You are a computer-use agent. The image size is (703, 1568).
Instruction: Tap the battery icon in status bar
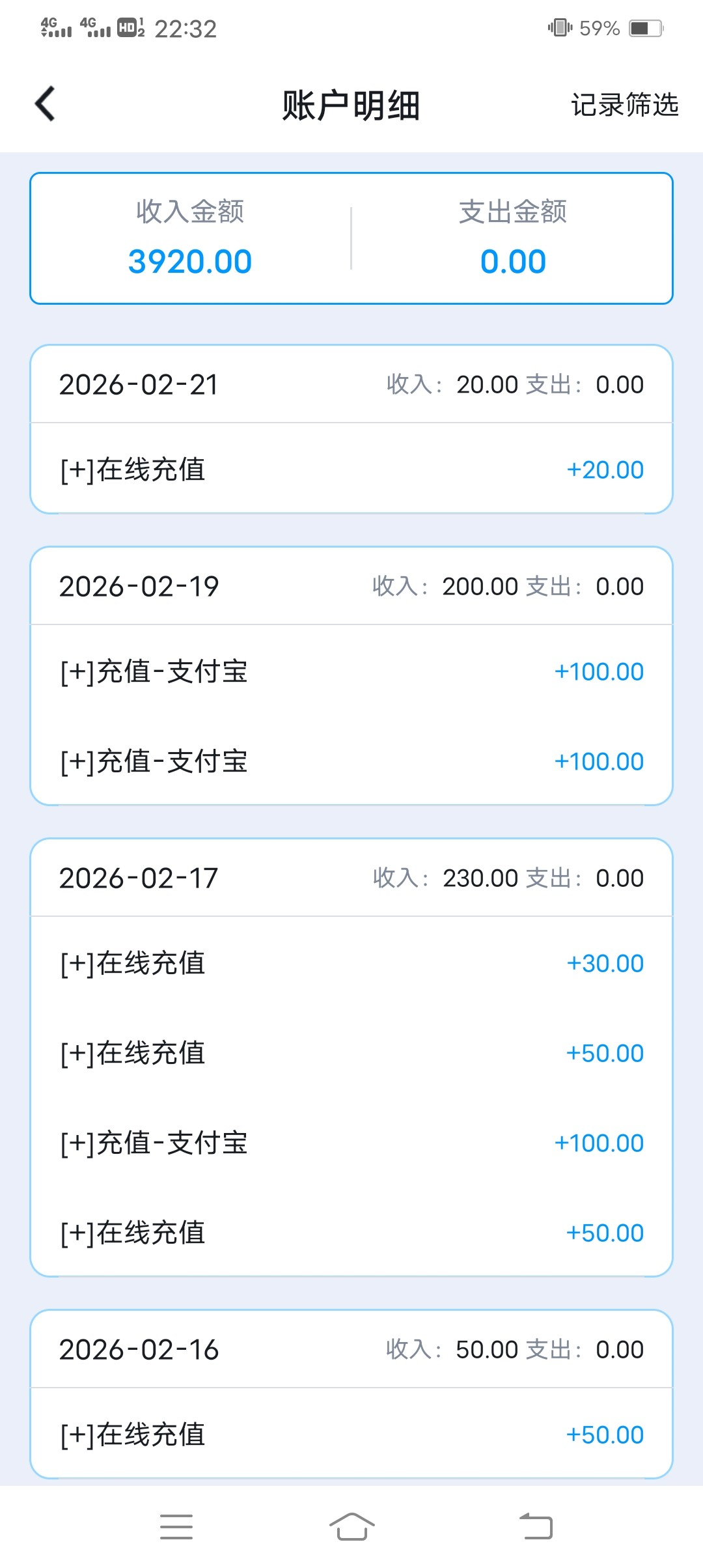(646, 29)
